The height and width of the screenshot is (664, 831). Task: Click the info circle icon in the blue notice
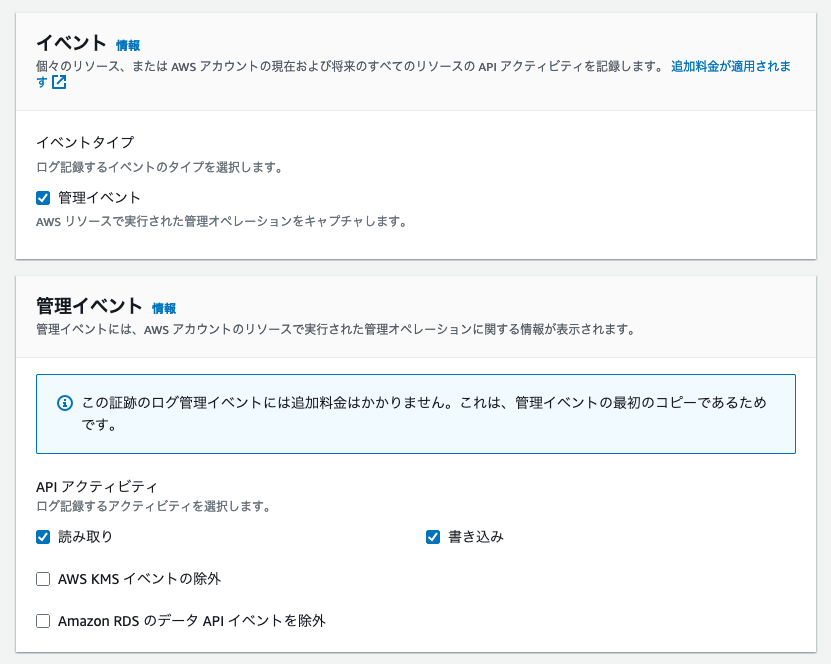[x=65, y=403]
